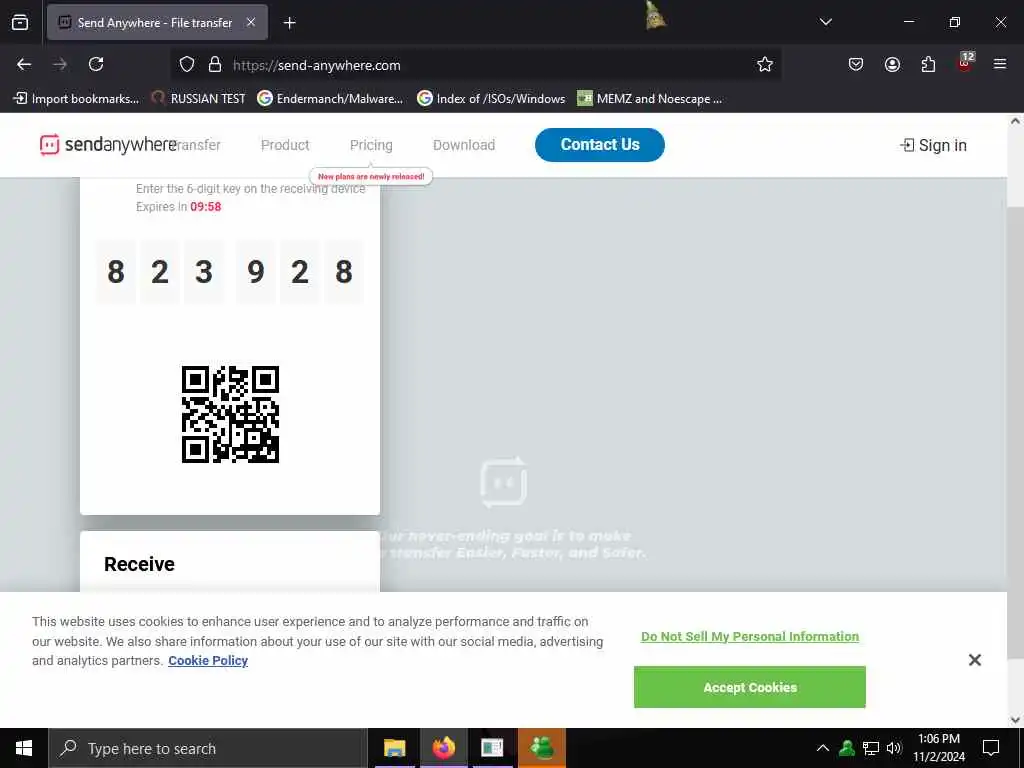Open MEMZ and Noescape bookmark
The height and width of the screenshot is (768, 1024).
650,99
